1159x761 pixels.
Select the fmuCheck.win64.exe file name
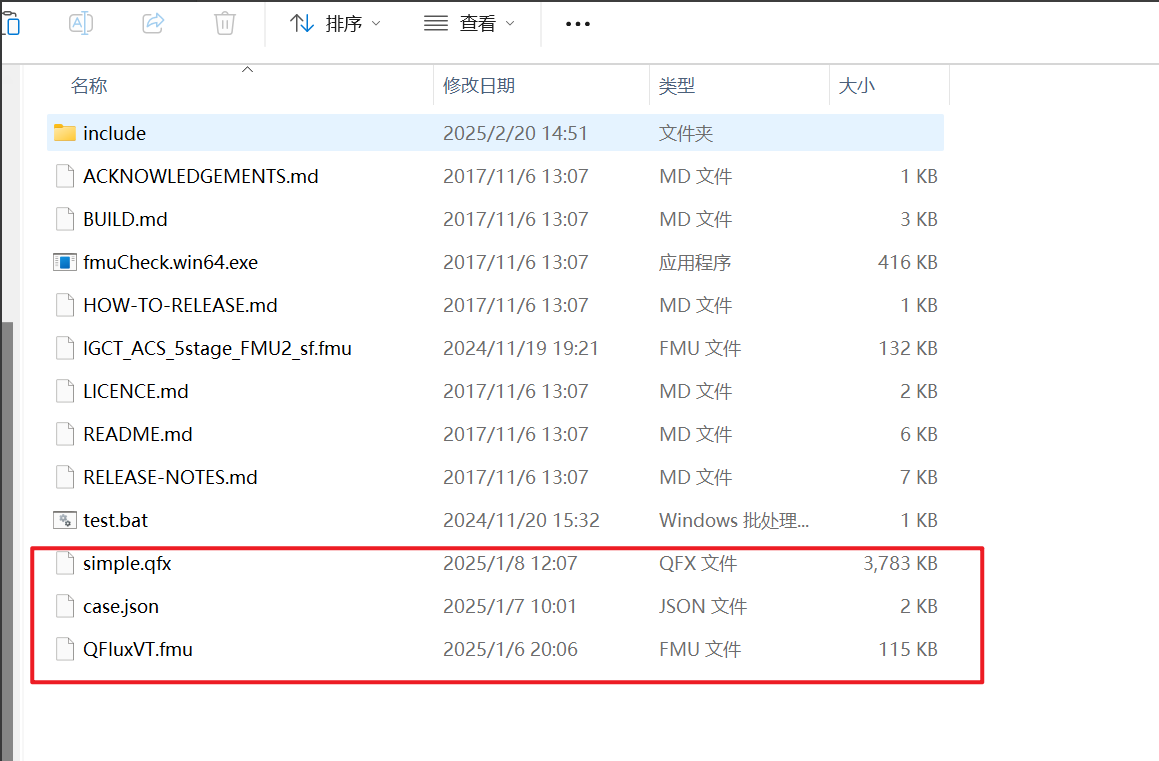tap(170, 262)
